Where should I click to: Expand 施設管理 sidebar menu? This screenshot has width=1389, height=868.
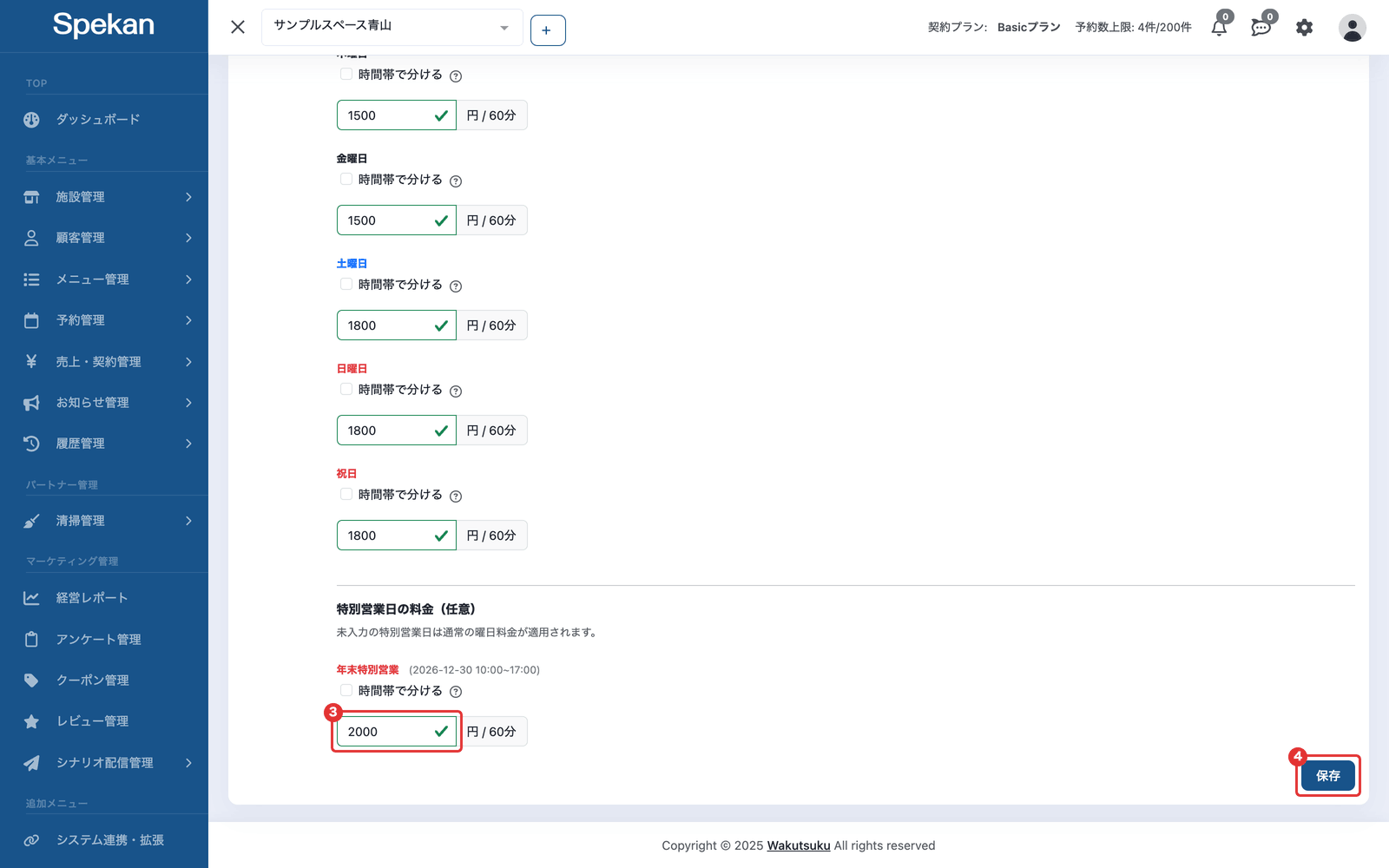click(x=104, y=197)
